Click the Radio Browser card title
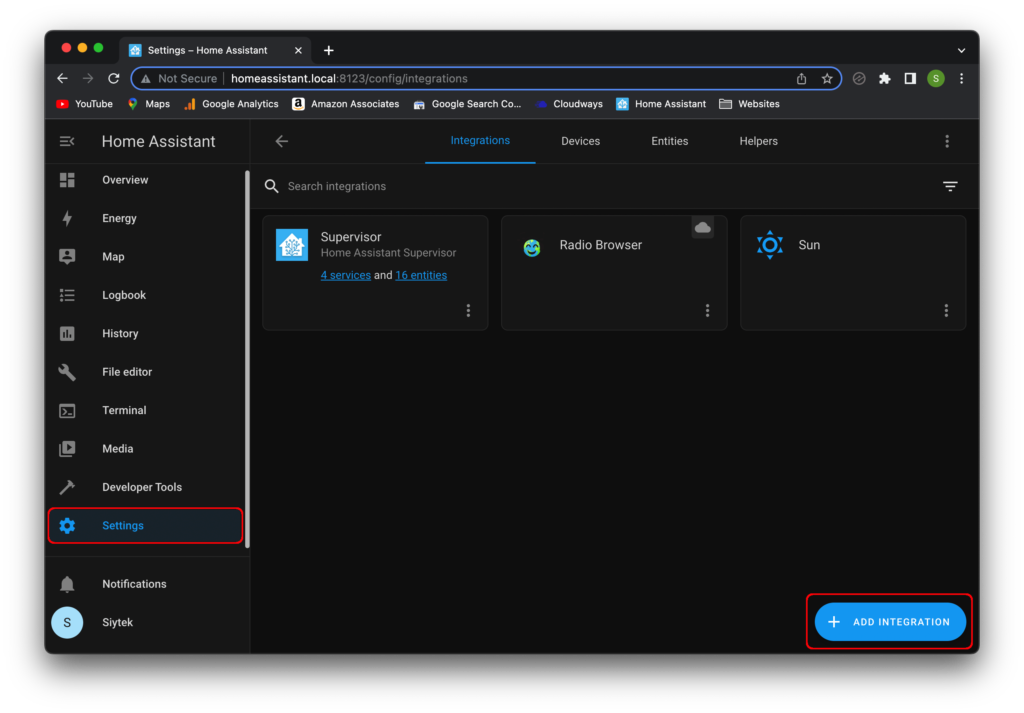The image size is (1024, 713). click(601, 245)
